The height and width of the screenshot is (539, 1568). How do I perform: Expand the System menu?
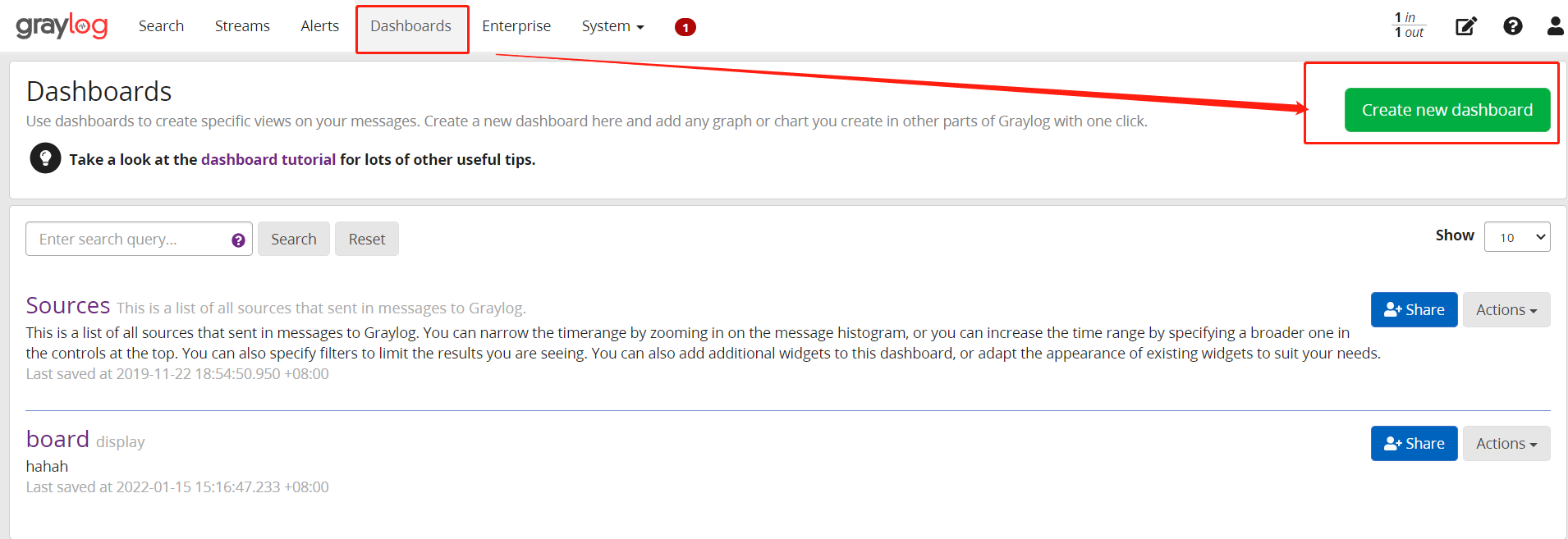point(612,26)
